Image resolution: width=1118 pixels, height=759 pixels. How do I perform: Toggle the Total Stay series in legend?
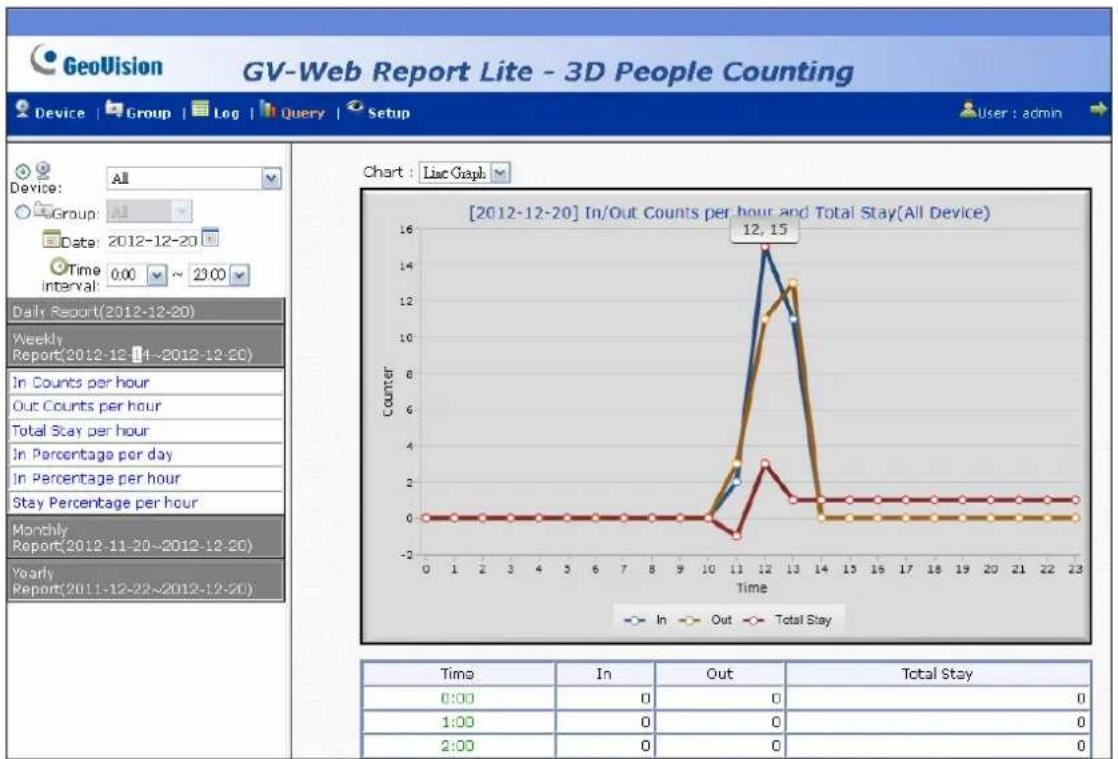tap(787, 620)
